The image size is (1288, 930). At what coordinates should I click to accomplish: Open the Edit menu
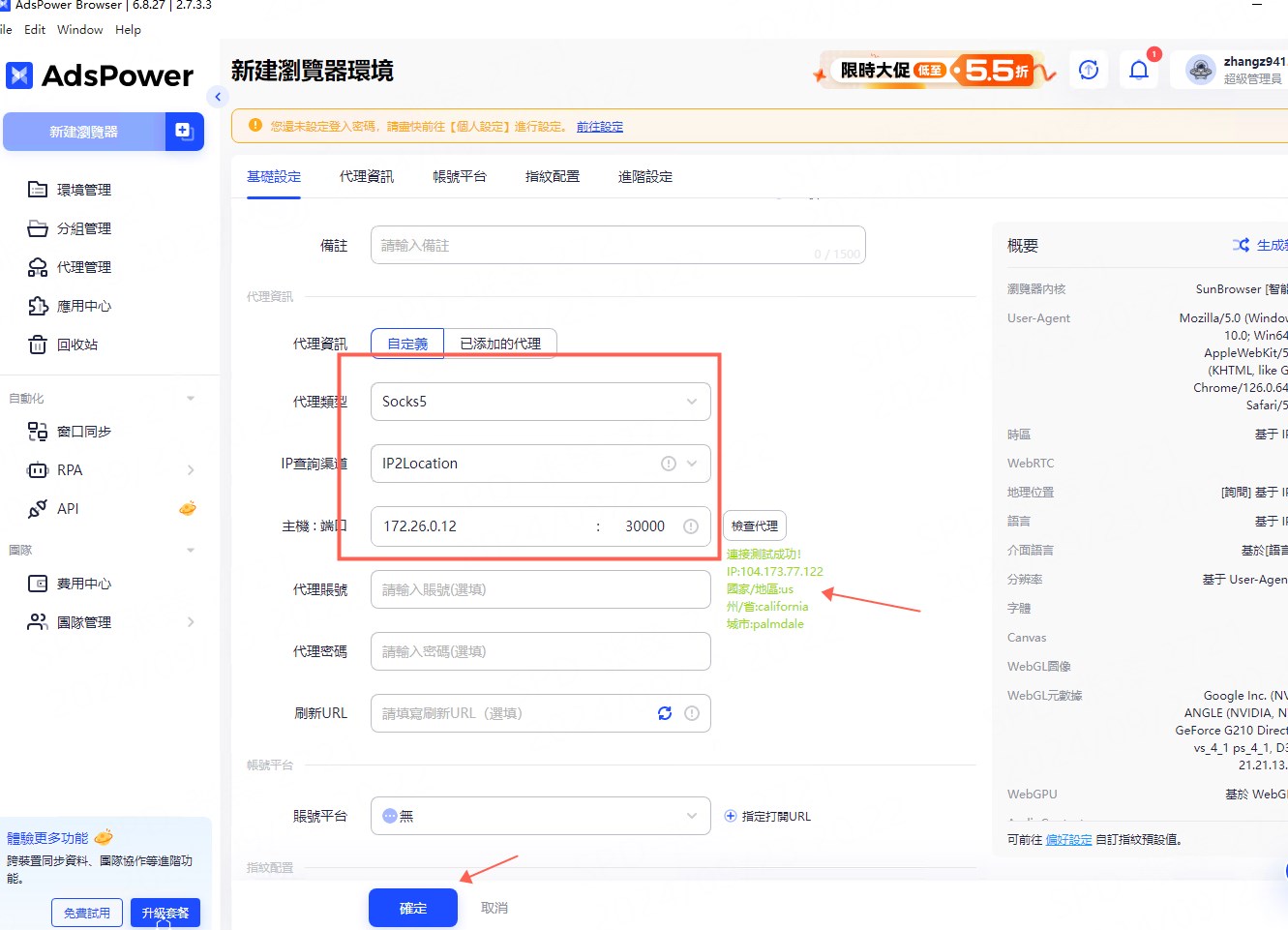pos(35,29)
